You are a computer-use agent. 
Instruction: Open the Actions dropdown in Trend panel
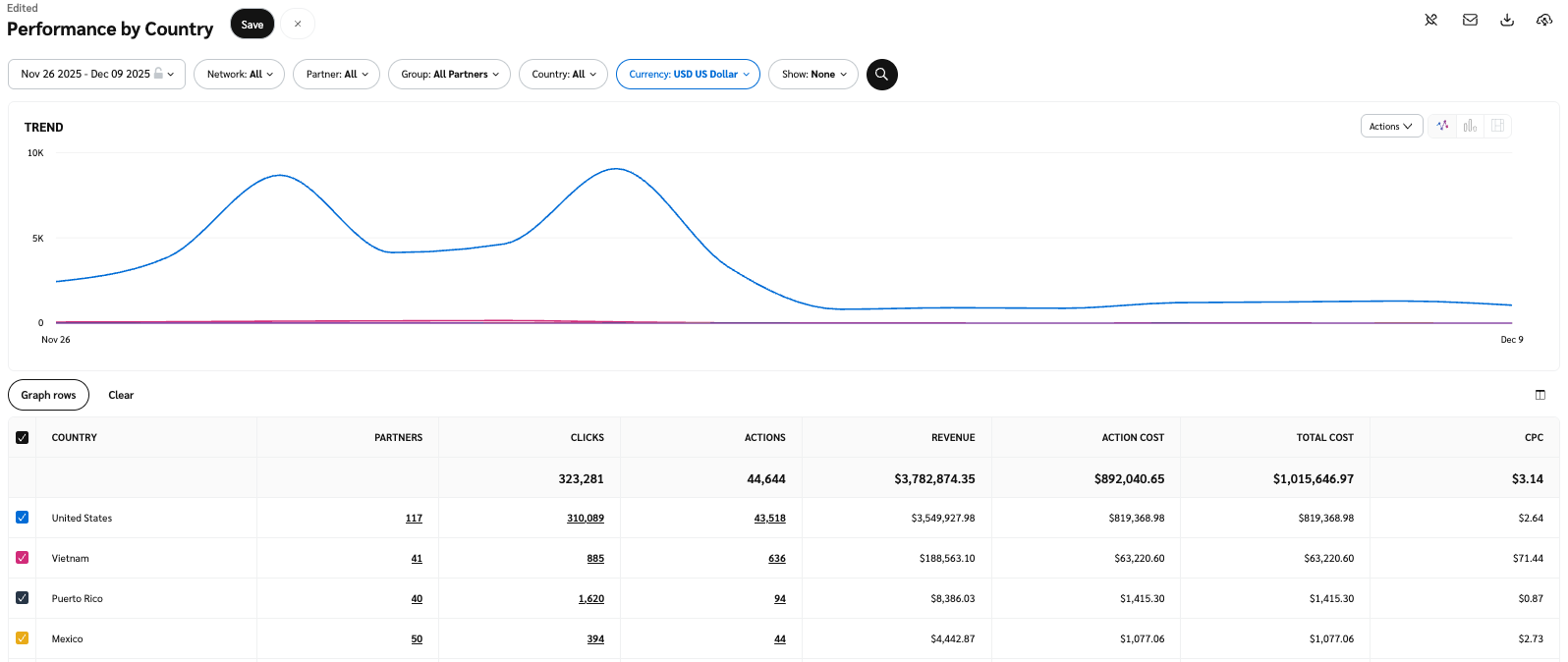click(1390, 127)
